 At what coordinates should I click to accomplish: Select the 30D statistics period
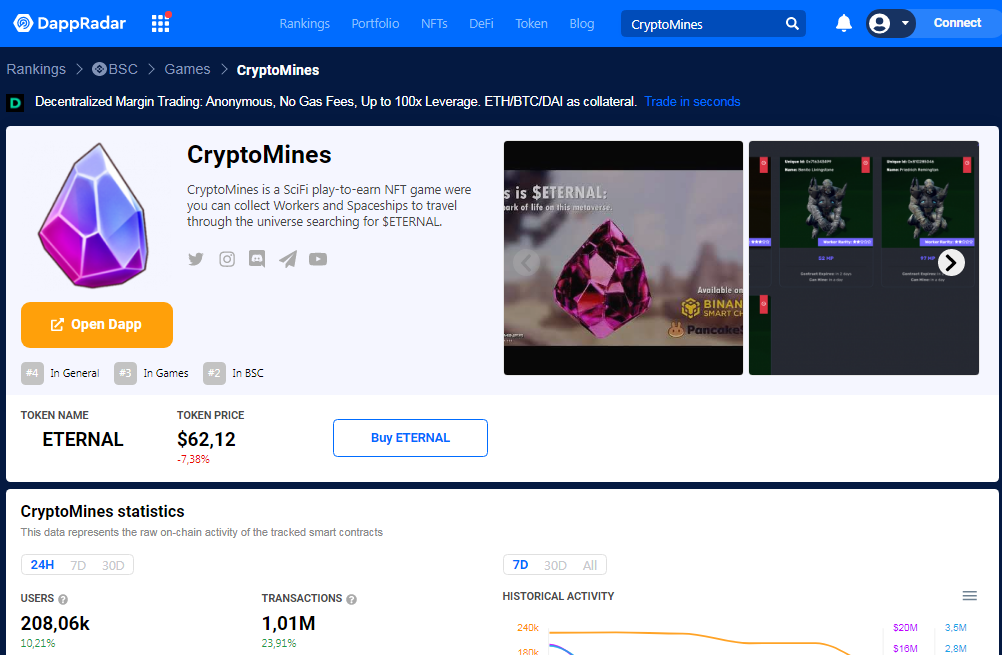click(113, 565)
